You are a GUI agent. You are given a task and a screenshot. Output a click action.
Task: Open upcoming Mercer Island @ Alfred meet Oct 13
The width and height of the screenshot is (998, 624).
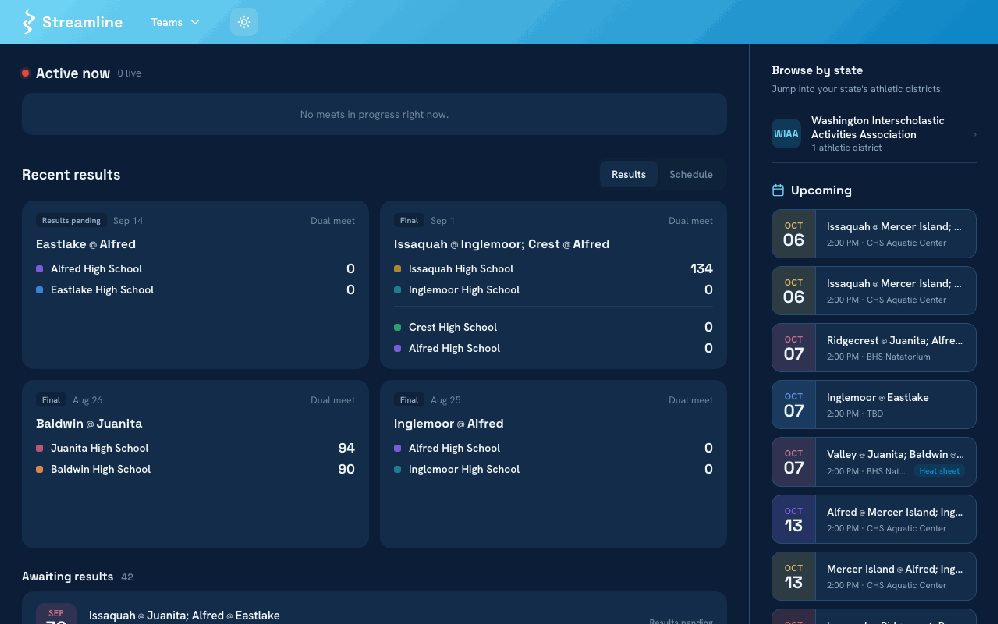874,576
